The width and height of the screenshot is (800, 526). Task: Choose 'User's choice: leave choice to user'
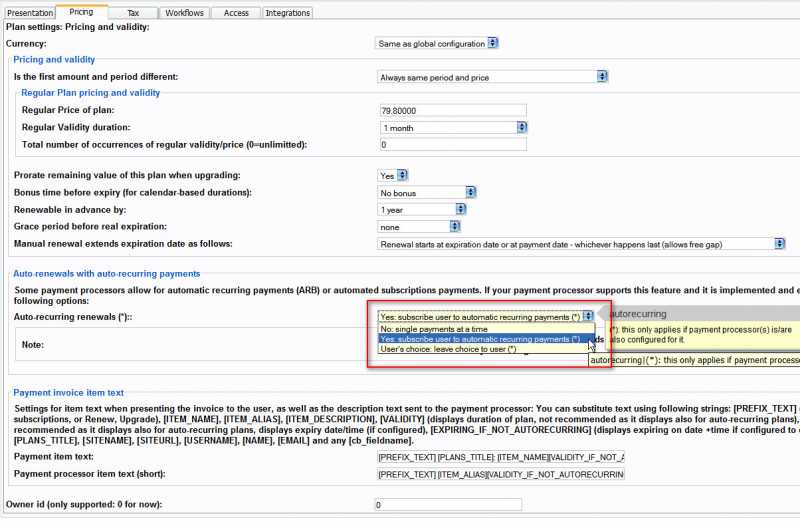click(x=486, y=349)
